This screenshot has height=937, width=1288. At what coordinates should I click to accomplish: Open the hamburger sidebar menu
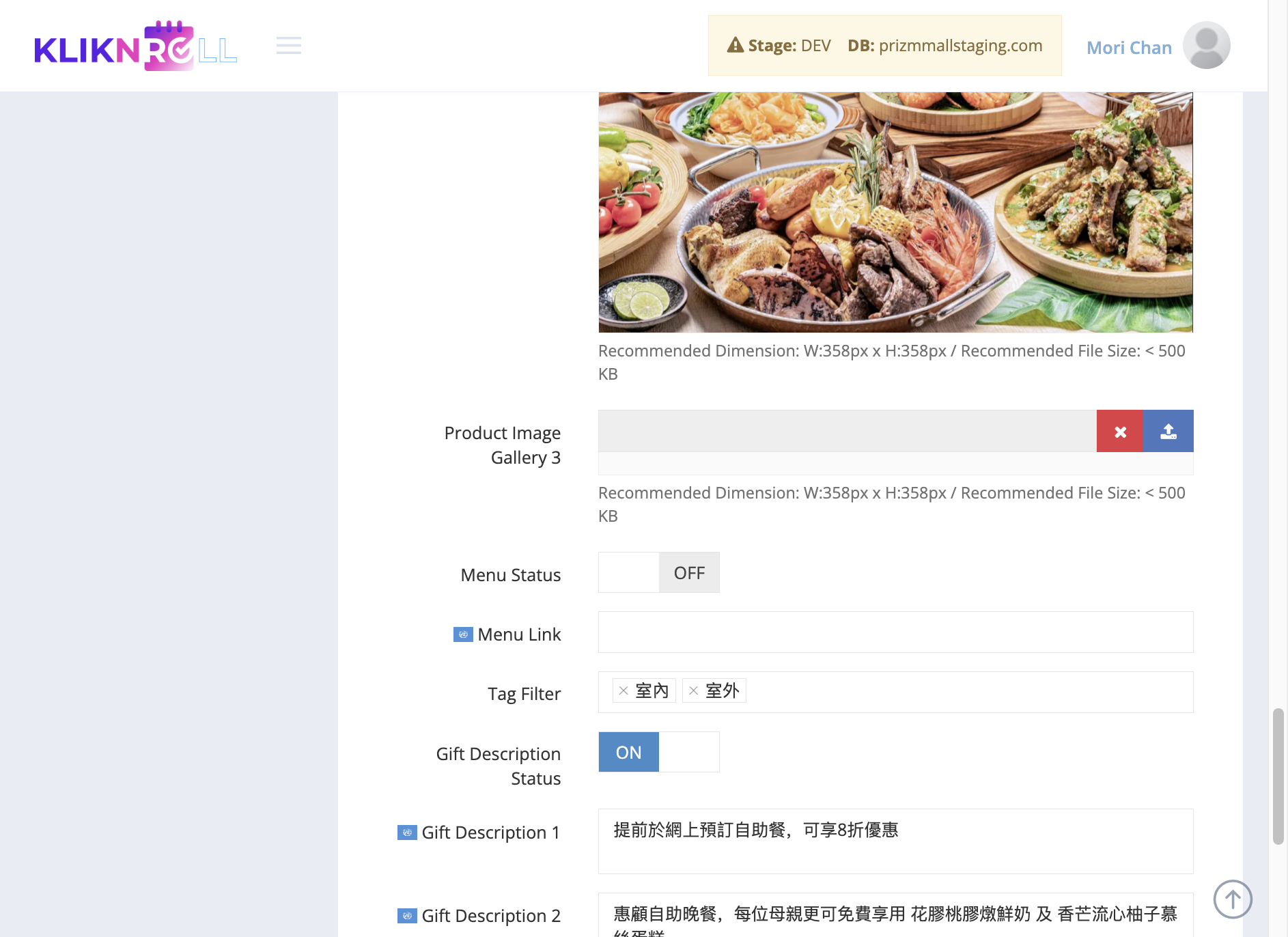coord(289,46)
